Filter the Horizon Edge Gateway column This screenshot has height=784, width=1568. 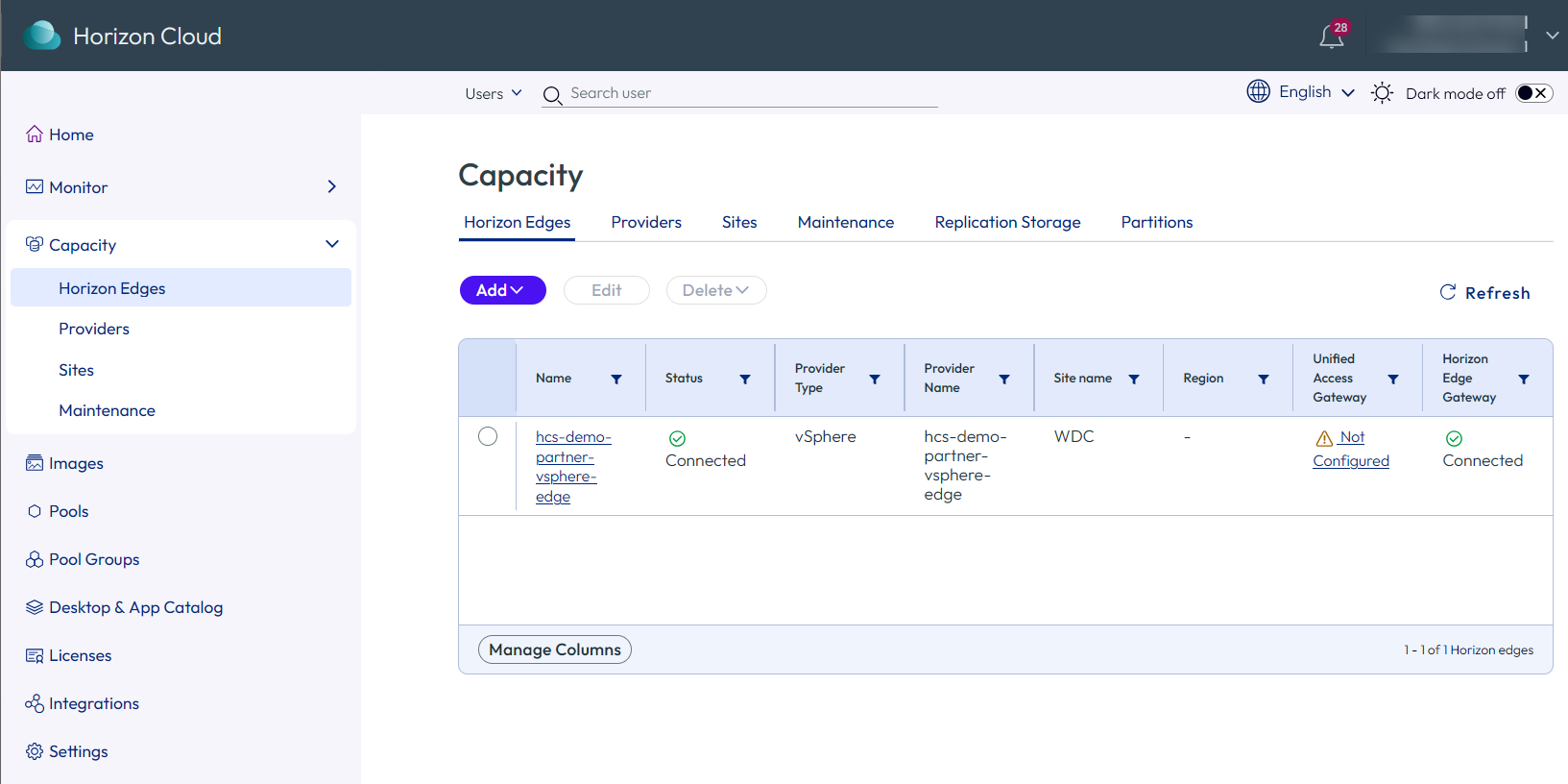(1524, 380)
